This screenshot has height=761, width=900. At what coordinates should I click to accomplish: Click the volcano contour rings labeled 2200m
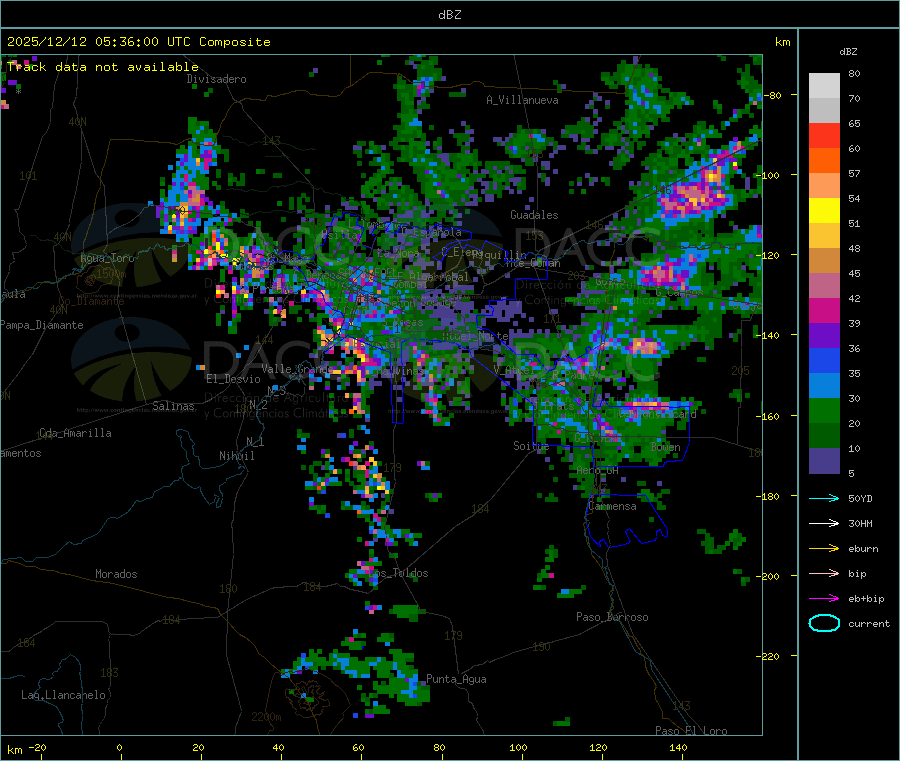coord(310,696)
